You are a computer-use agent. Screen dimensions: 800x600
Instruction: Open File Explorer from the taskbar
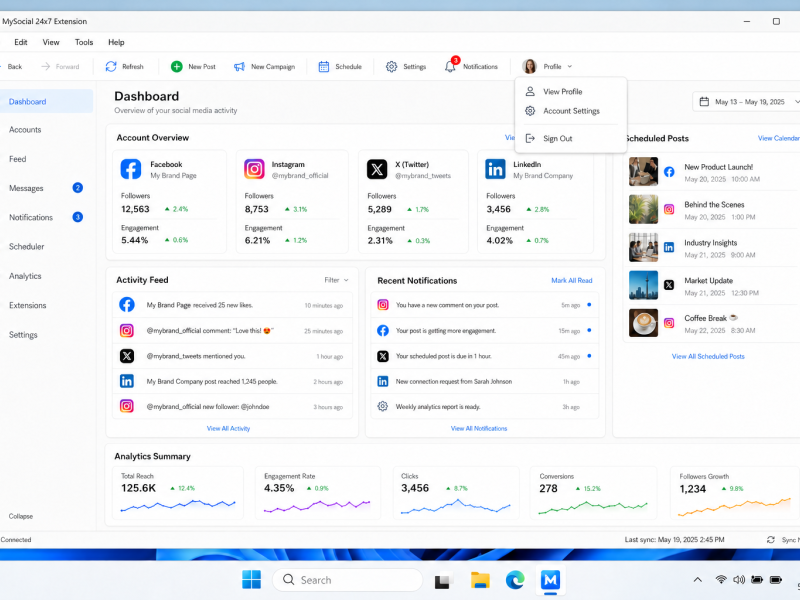[480, 580]
